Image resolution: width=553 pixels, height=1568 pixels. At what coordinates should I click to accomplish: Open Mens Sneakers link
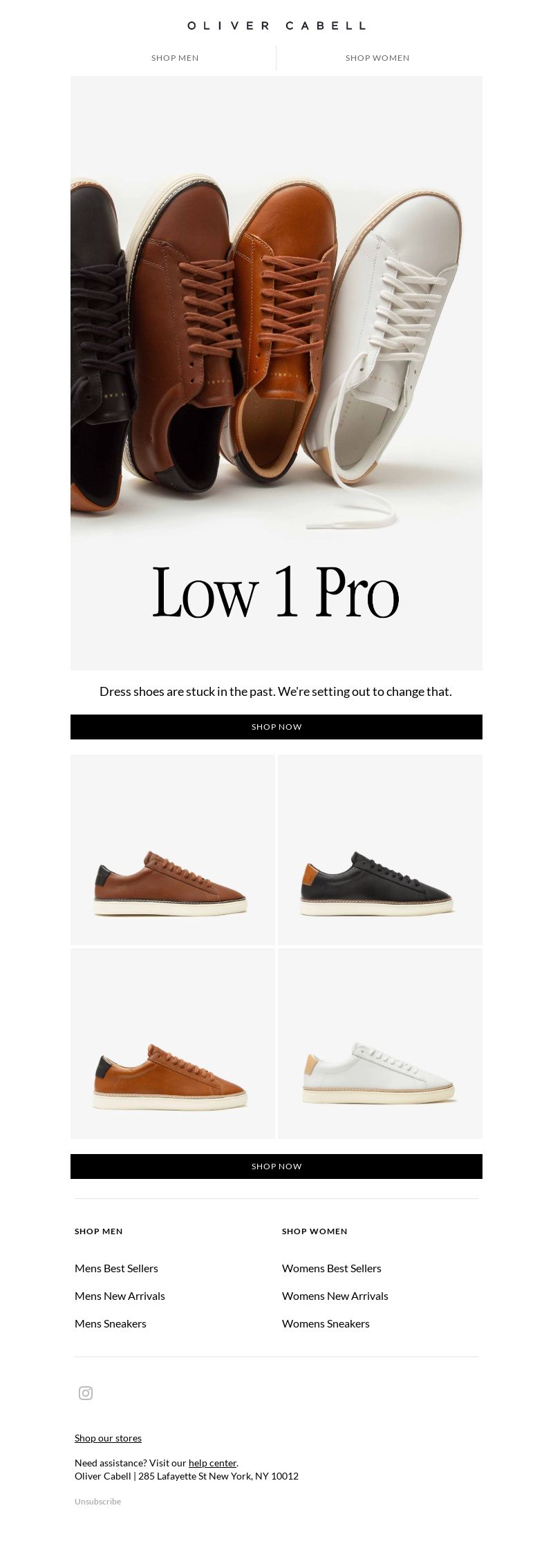[x=111, y=1323]
